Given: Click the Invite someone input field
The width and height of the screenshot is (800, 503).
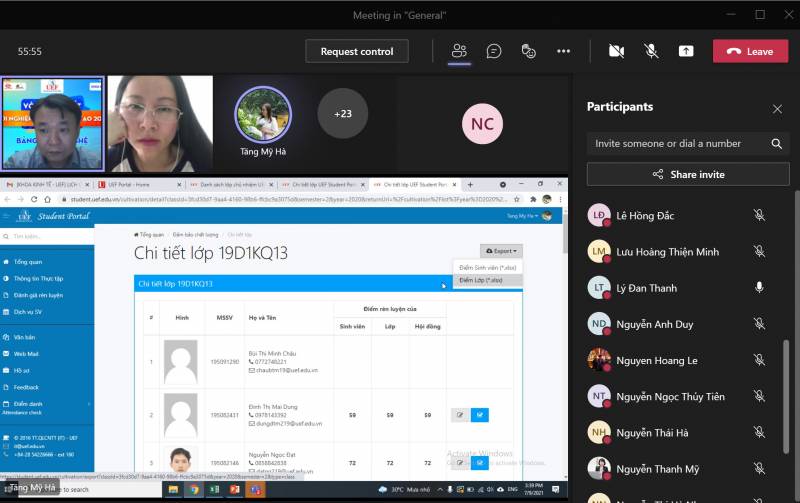Looking at the screenshot, I should click(x=678, y=144).
